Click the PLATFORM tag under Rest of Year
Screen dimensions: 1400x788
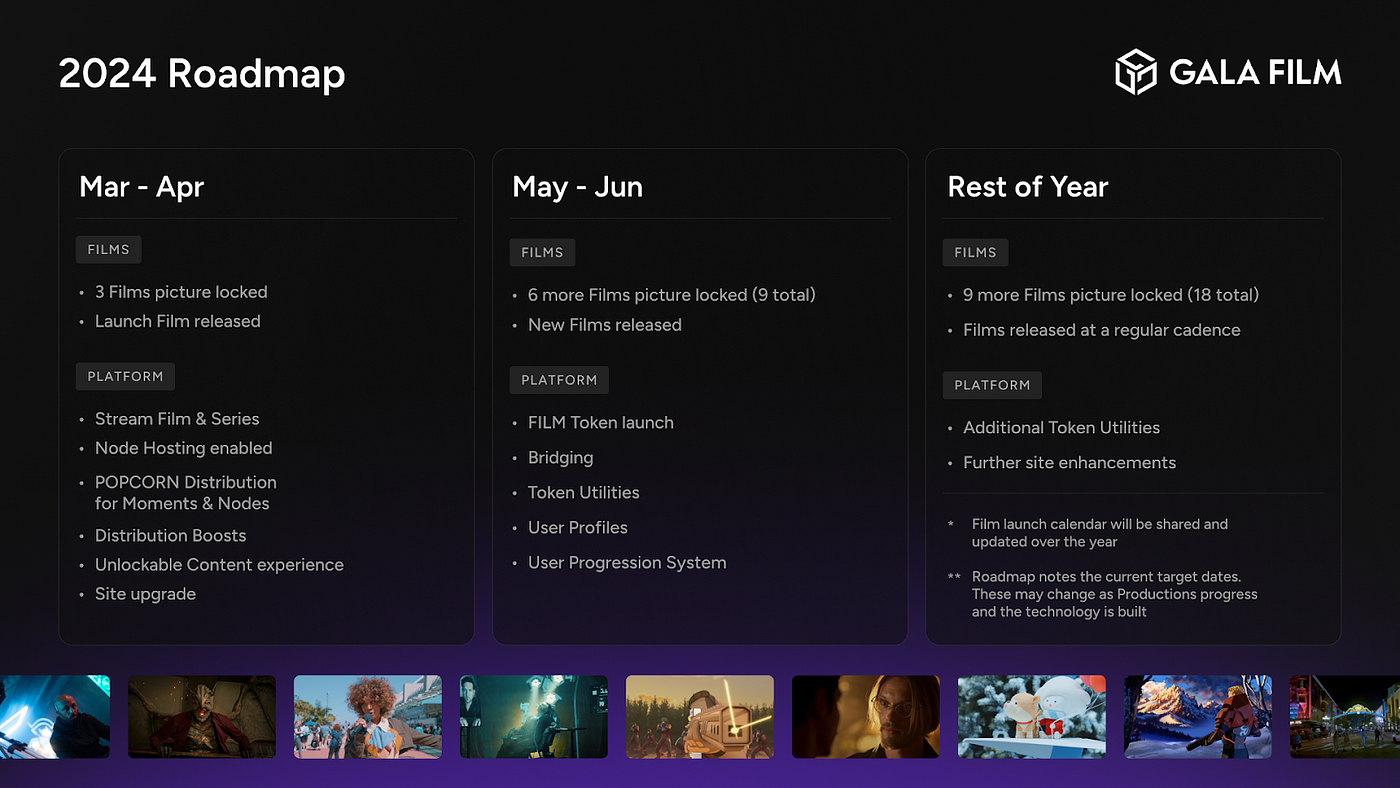[992, 385]
